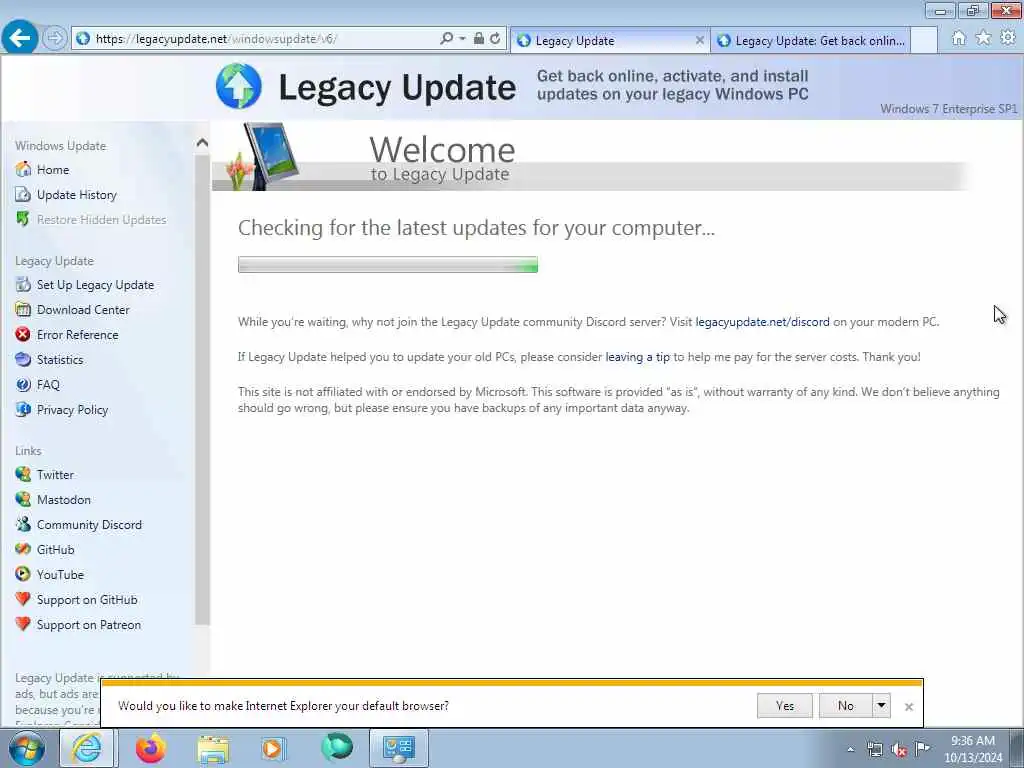Image resolution: width=1024 pixels, height=768 pixels.
Task: Open the Action Center flag icon
Action: click(922, 749)
